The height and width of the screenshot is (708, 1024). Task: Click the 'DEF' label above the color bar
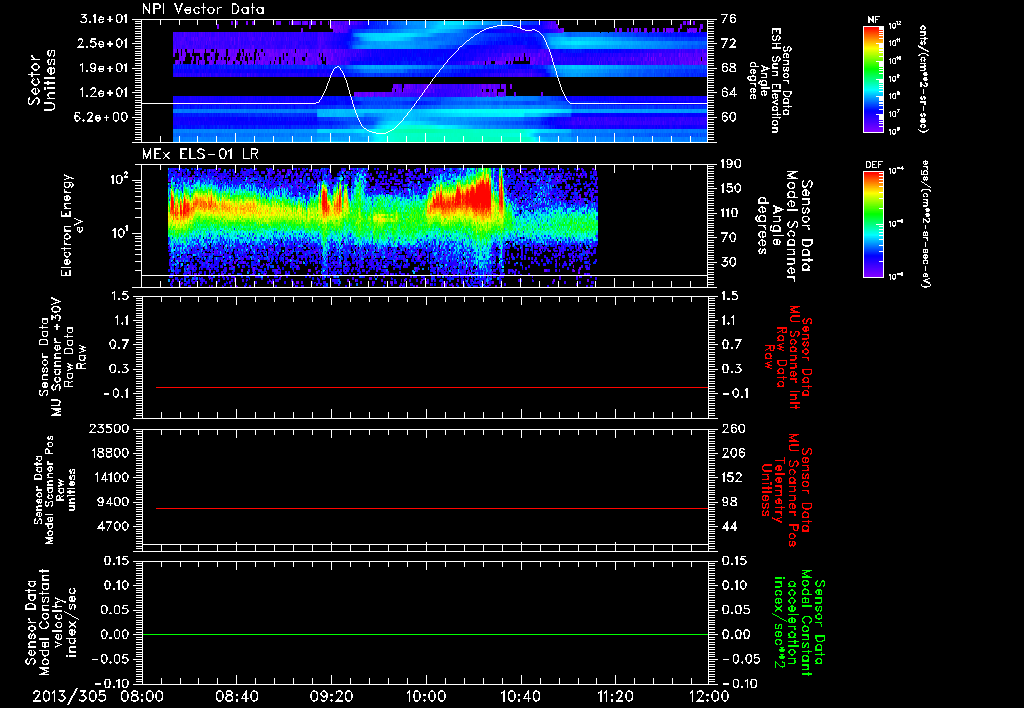[x=874, y=165]
